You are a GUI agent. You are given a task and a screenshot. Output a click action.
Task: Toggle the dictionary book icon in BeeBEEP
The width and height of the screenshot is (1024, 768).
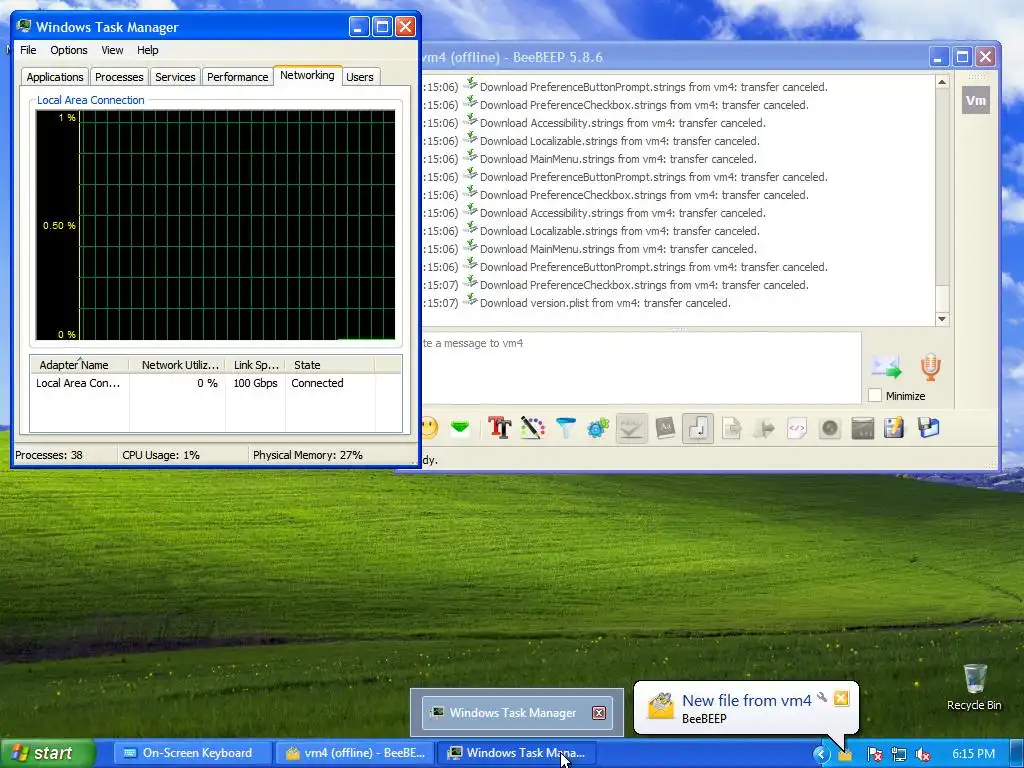tap(665, 428)
